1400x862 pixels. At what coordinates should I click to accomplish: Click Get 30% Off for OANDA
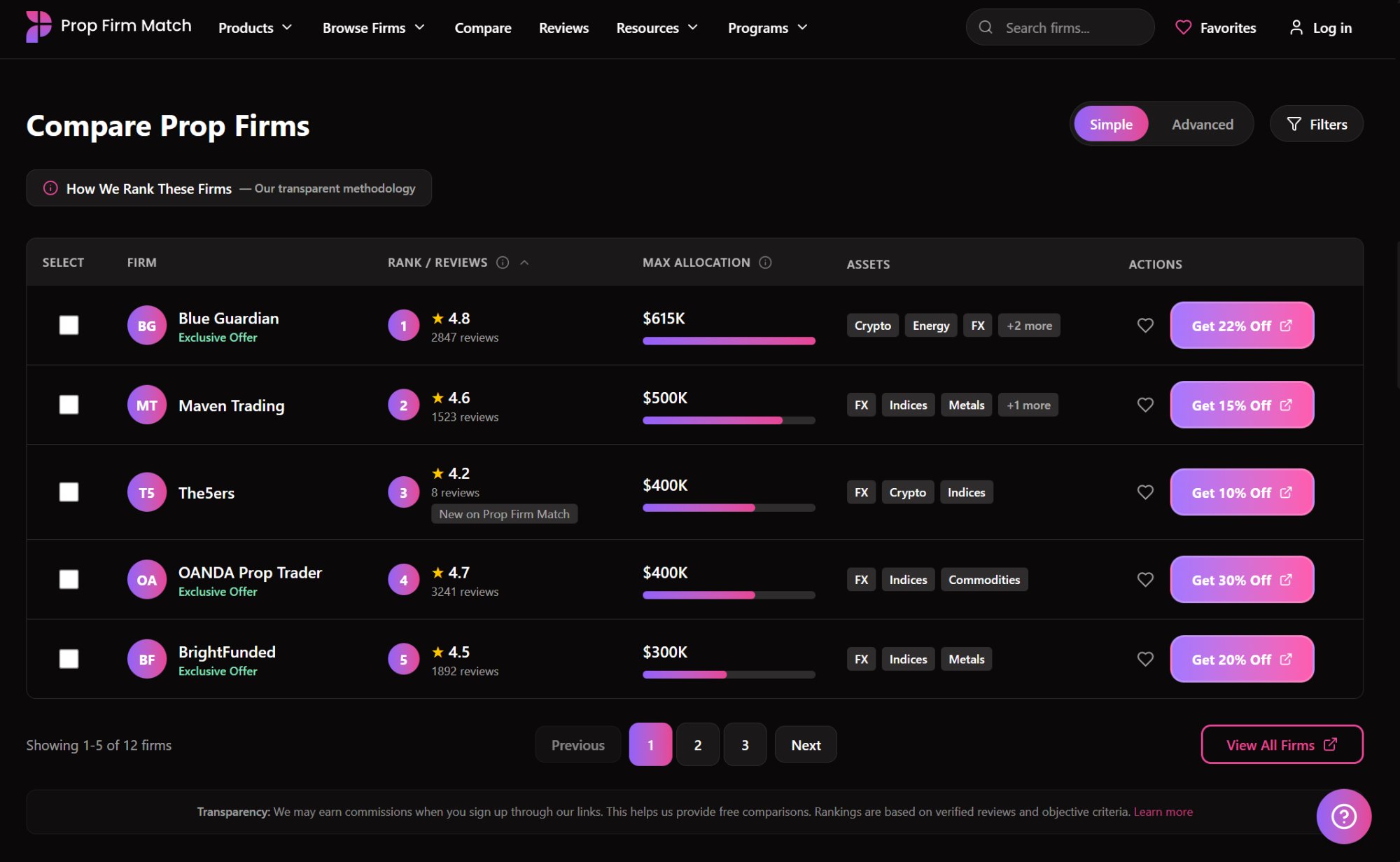[1242, 579]
